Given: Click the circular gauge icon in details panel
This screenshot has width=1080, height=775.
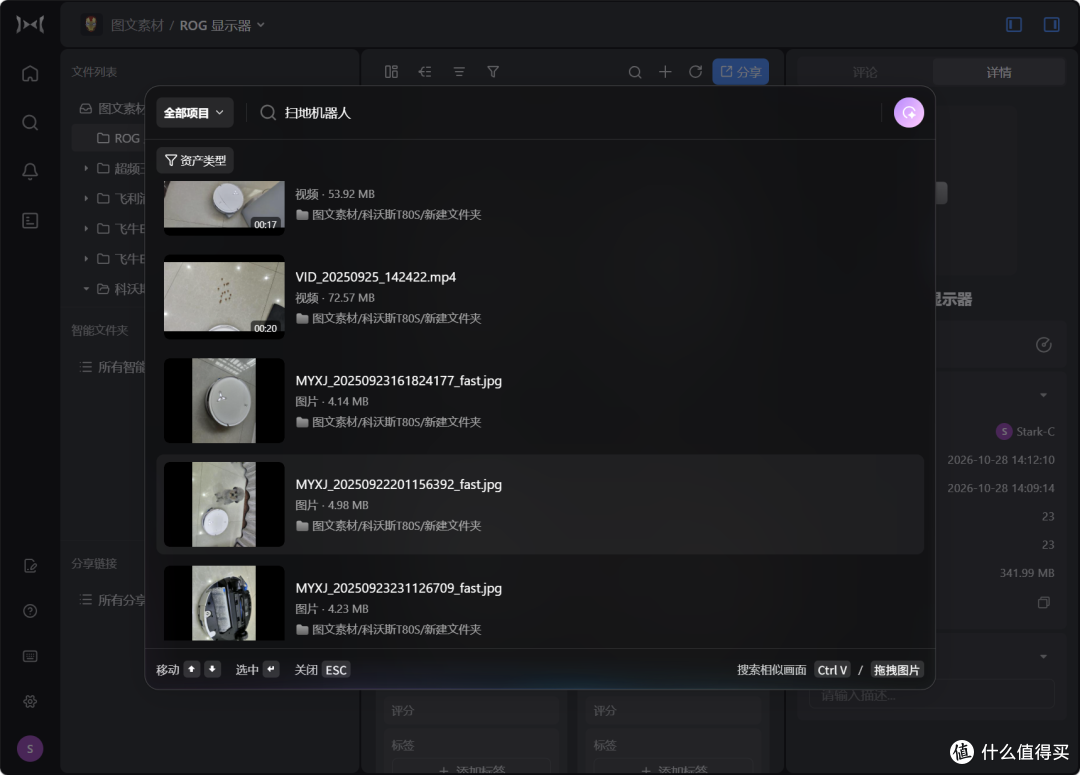Looking at the screenshot, I should pos(1043,344).
